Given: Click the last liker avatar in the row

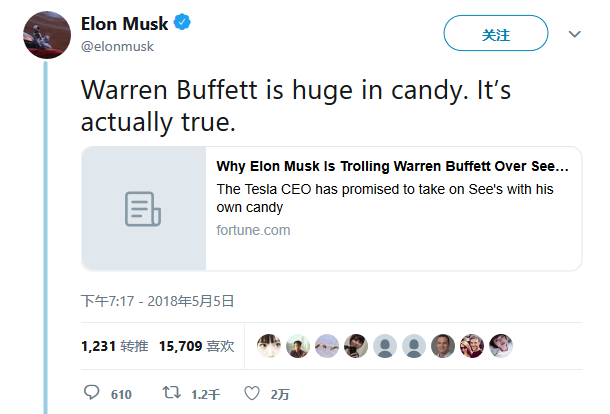Looking at the screenshot, I should click(x=501, y=346).
